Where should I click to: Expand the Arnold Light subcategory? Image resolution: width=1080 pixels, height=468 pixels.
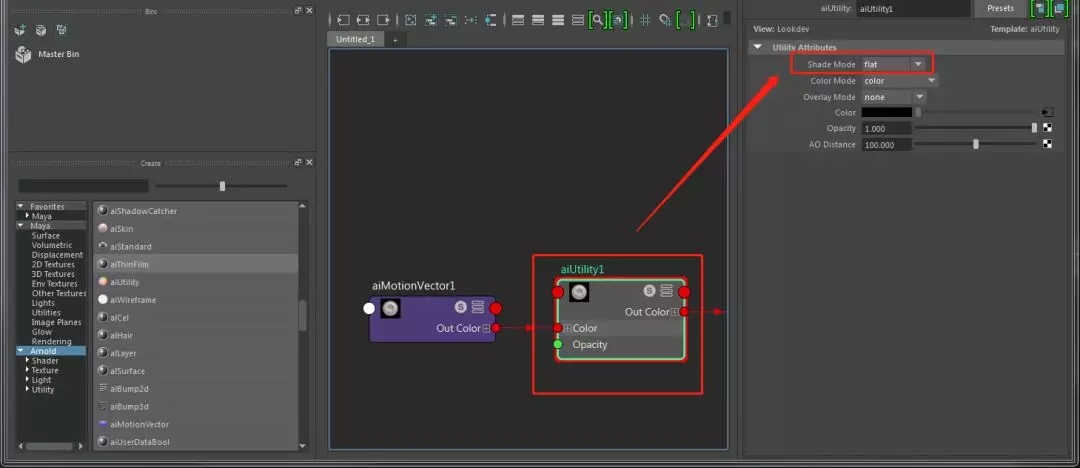pyautogui.click(x=28, y=380)
